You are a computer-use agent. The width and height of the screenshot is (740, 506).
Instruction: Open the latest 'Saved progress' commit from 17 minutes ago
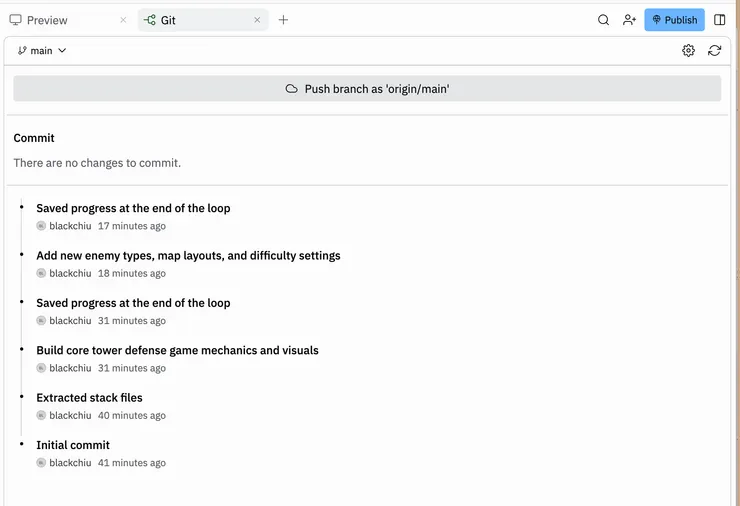tap(133, 209)
